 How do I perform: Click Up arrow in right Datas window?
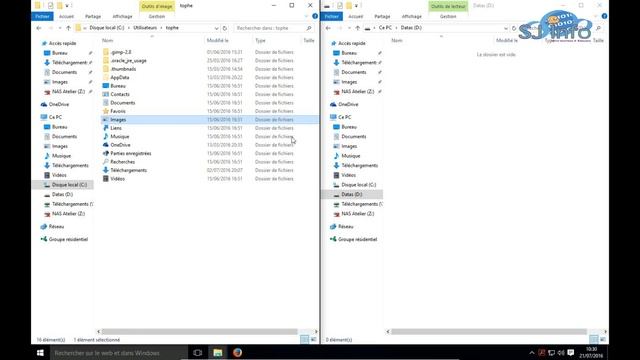tap(358, 28)
